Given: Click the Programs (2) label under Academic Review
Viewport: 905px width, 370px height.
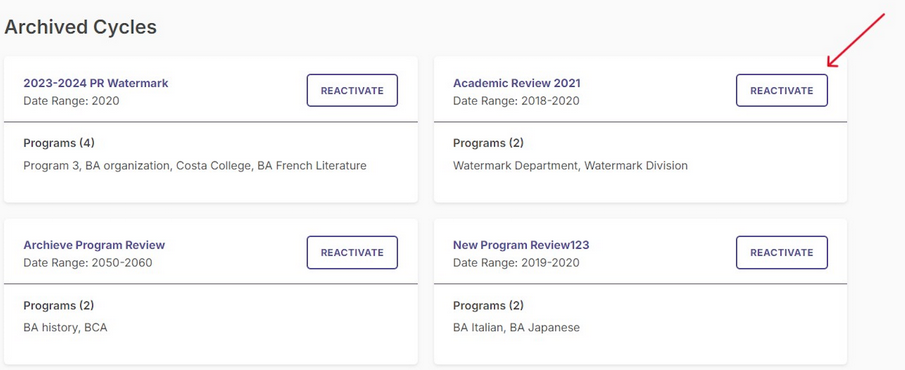Looking at the screenshot, I should coord(488,143).
